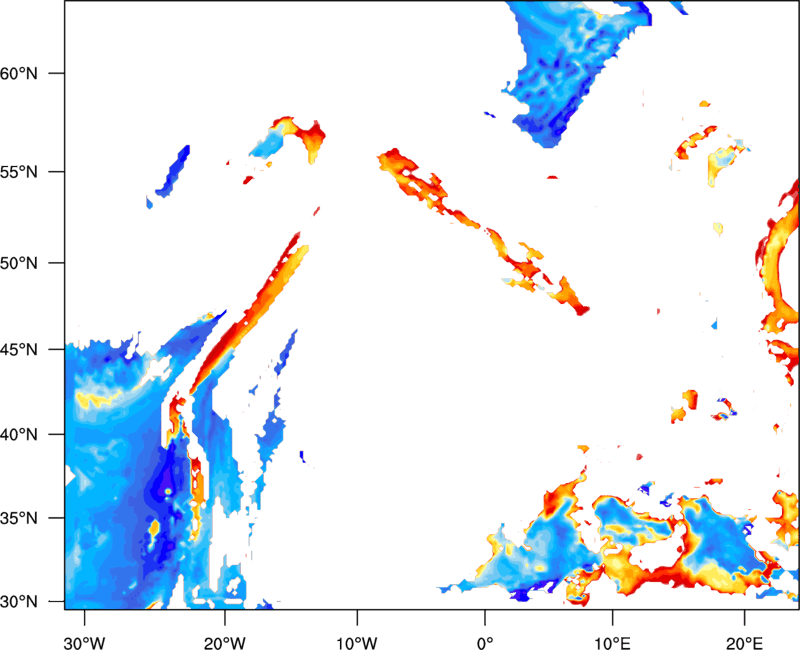The height and width of the screenshot is (650, 800).
Task: Click the 30°W longitude label
Action: pyautogui.click(x=84, y=643)
